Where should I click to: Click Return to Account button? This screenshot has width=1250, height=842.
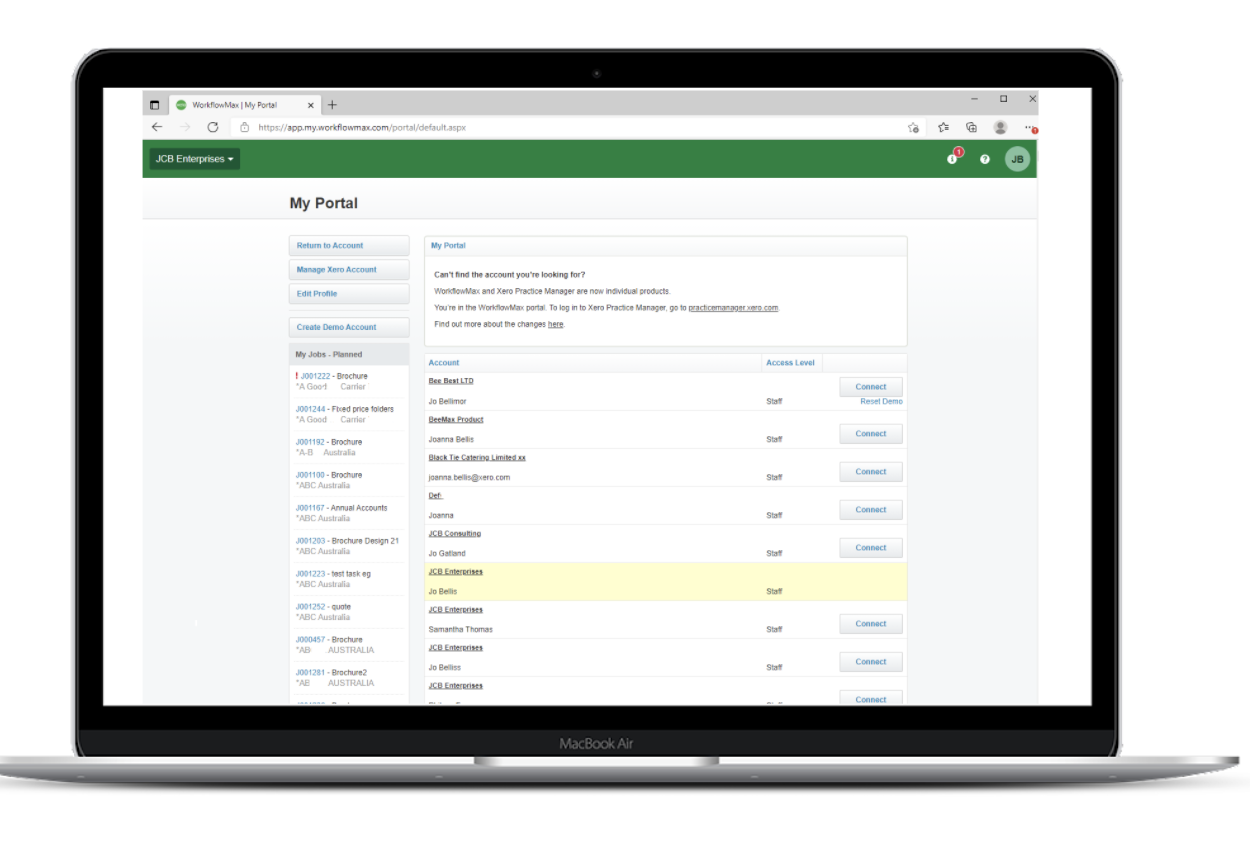tap(349, 246)
